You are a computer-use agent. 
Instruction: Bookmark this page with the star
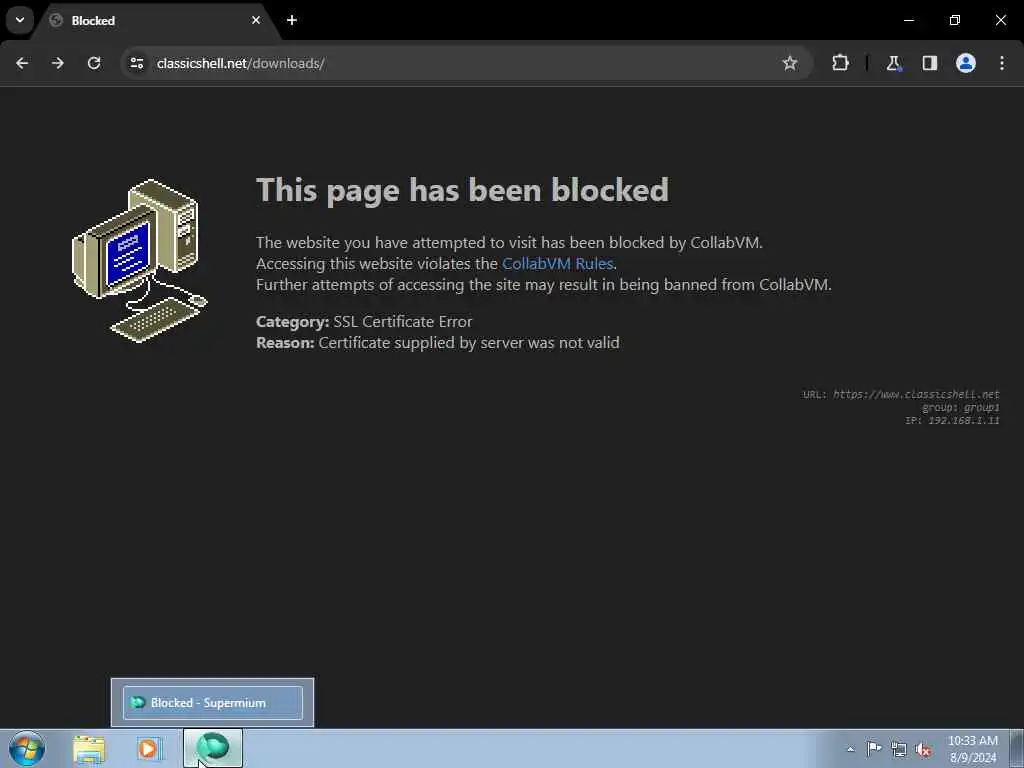[x=790, y=63]
